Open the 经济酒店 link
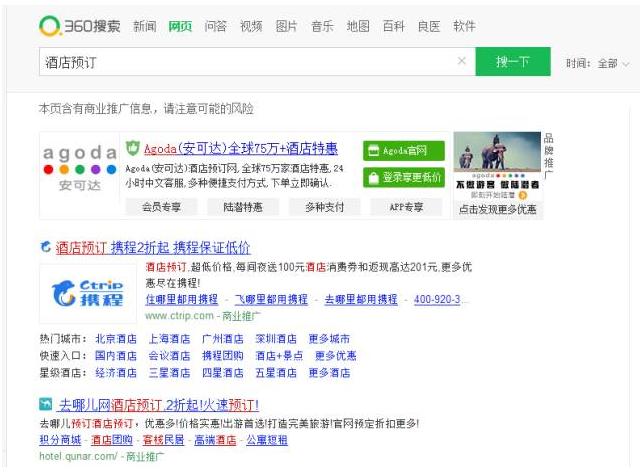 pos(116,373)
